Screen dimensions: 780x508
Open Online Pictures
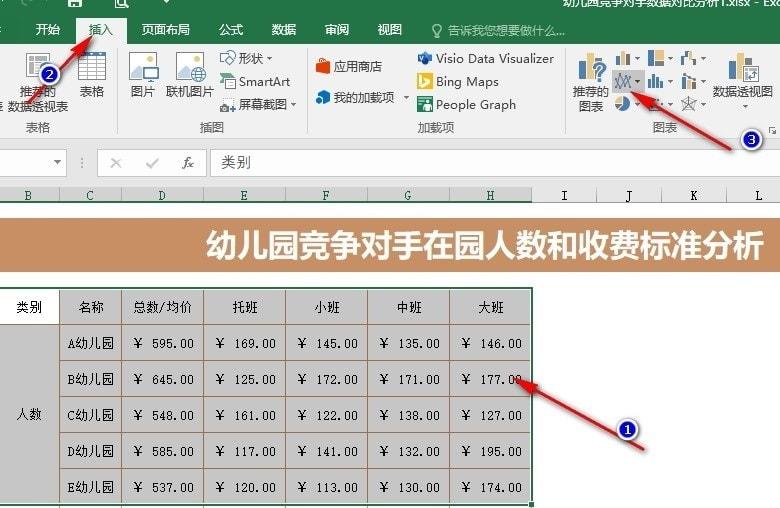click(190, 75)
